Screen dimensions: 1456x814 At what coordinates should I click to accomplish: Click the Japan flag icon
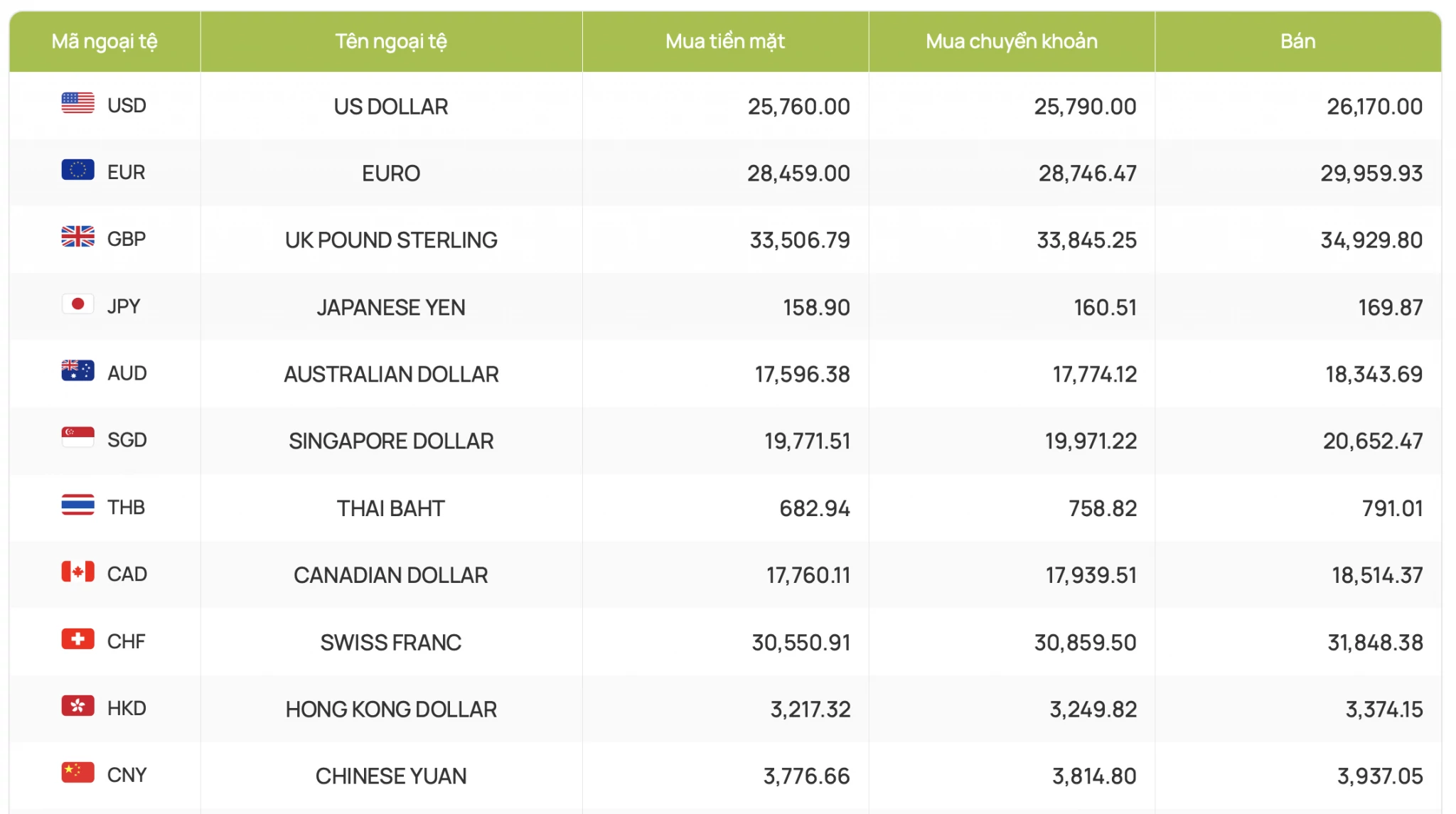[77, 304]
